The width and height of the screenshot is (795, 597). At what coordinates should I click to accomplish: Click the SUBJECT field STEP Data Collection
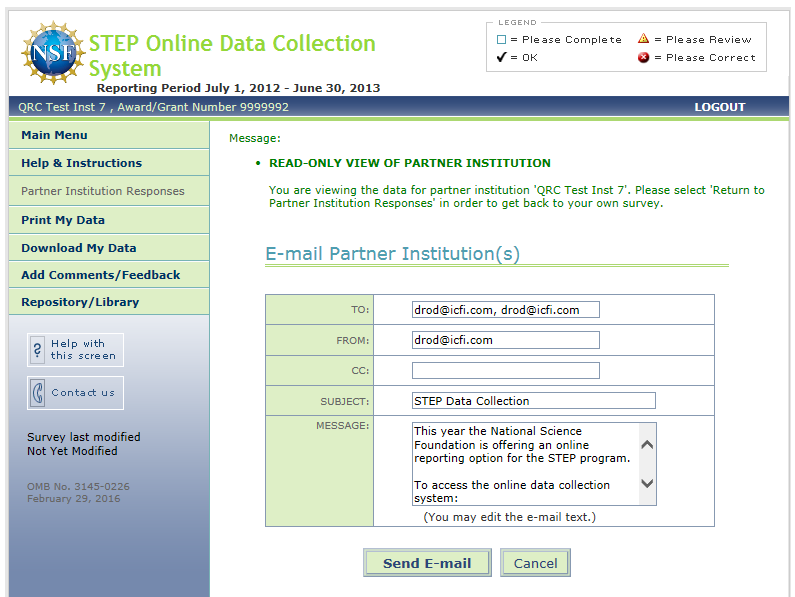[533, 401]
